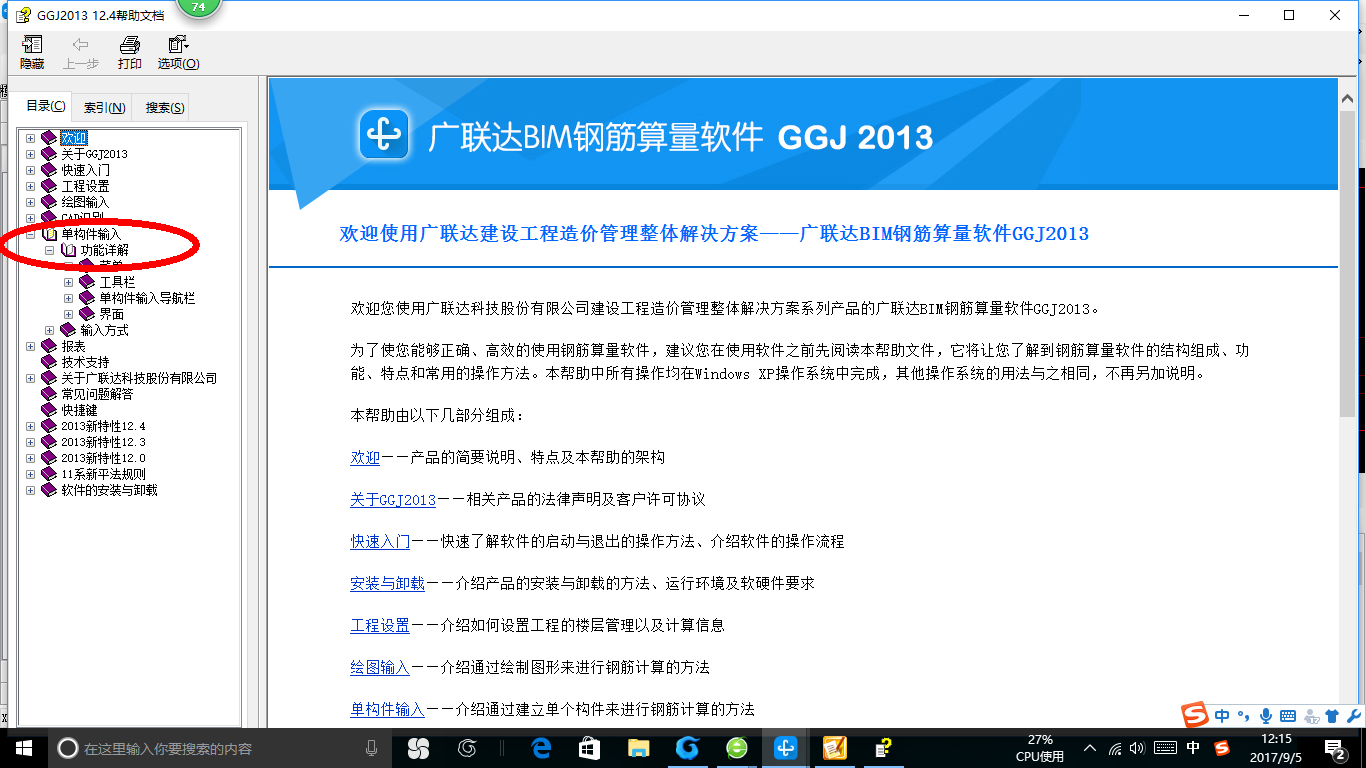This screenshot has width=1366, height=768.
Task: Expand the 11系新平法规则 tree node
Action: pos(30,474)
